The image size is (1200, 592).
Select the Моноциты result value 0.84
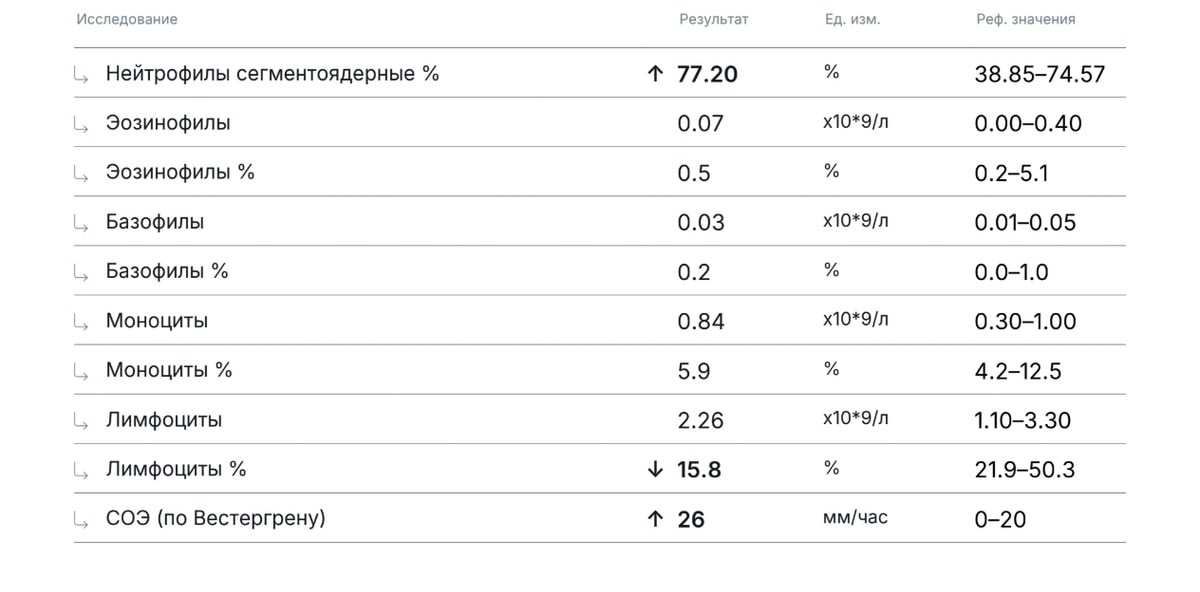(701, 321)
